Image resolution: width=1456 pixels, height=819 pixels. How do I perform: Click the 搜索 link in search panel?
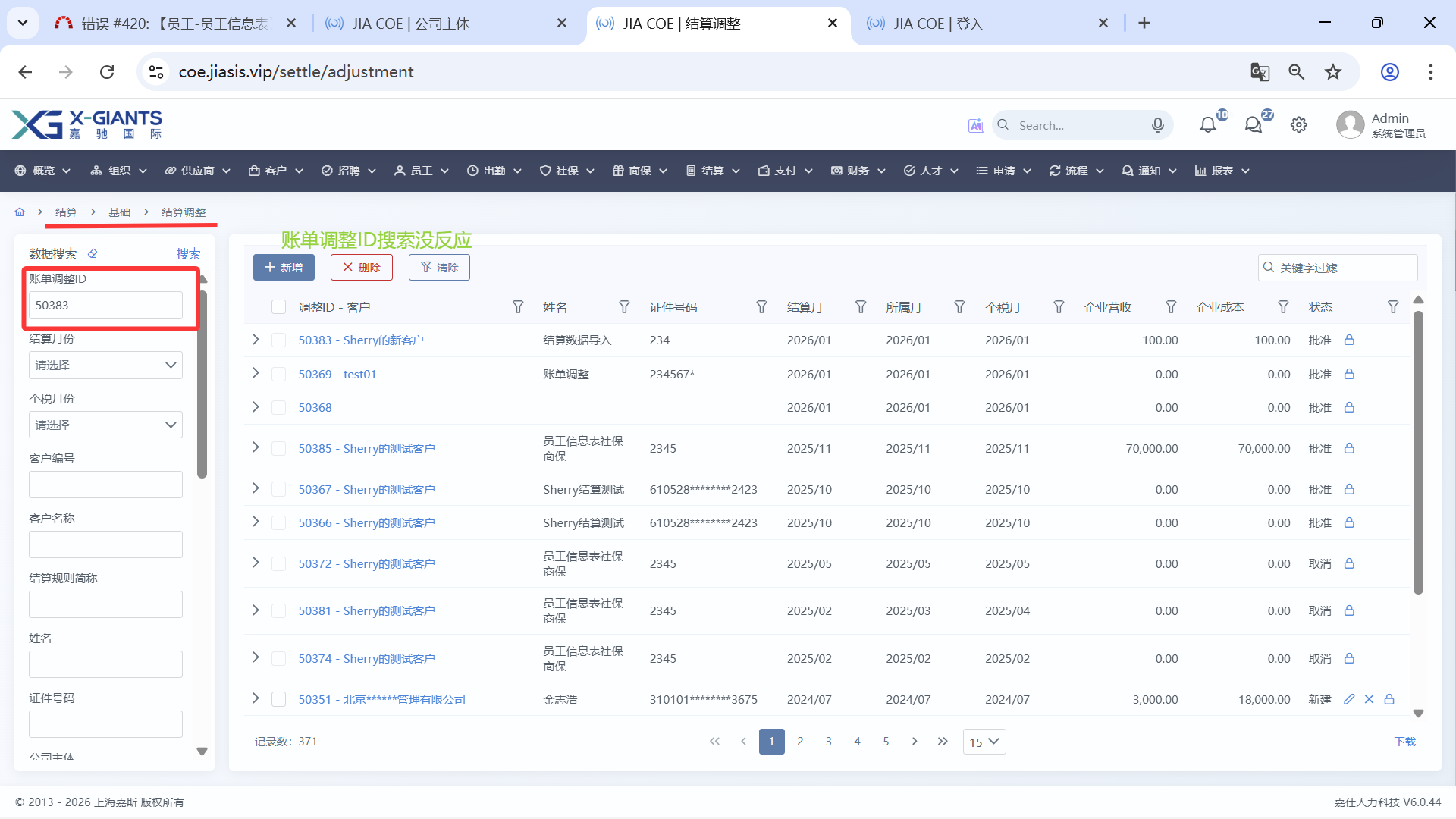point(188,253)
